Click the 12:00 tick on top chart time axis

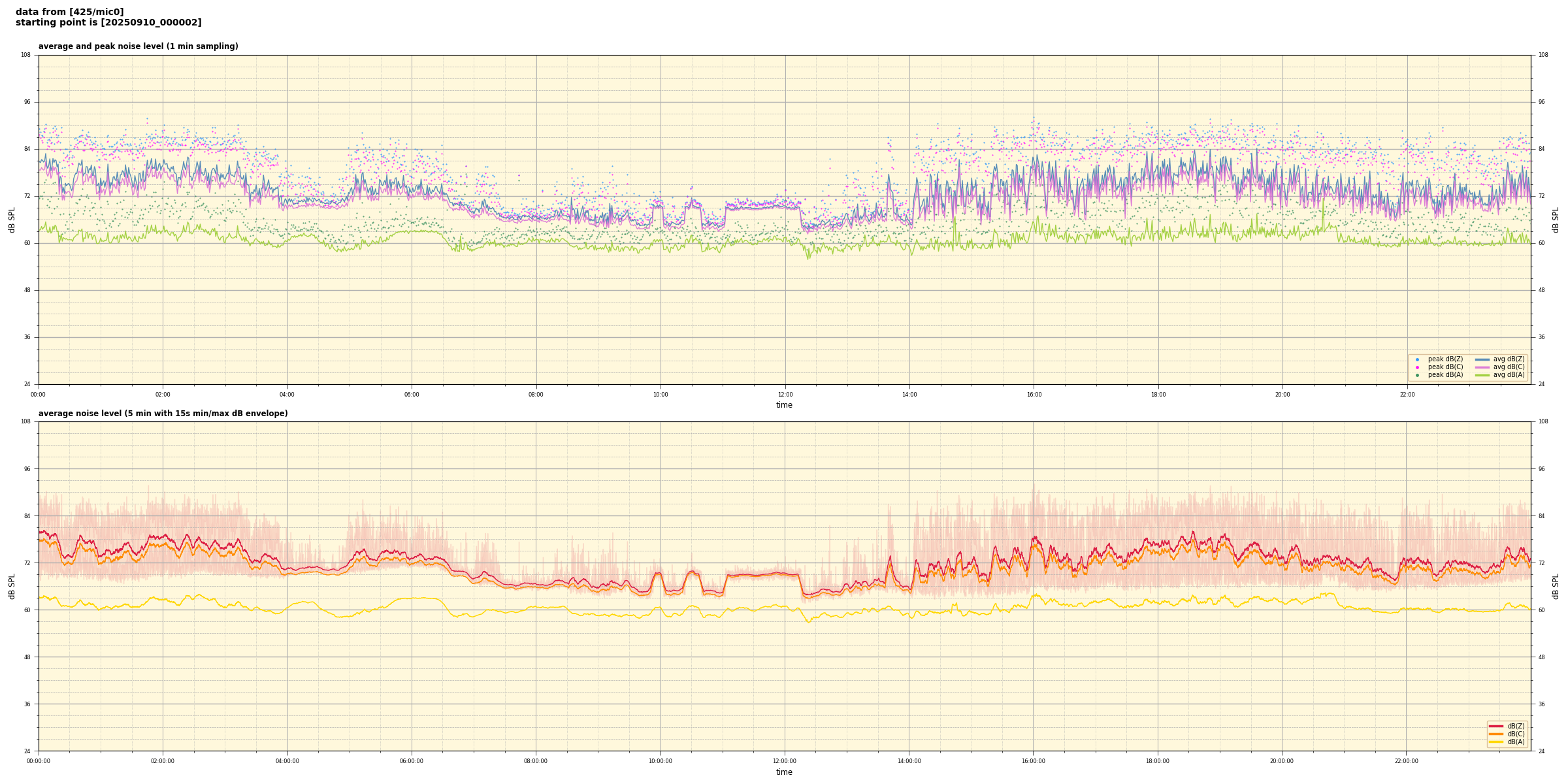pos(785,395)
